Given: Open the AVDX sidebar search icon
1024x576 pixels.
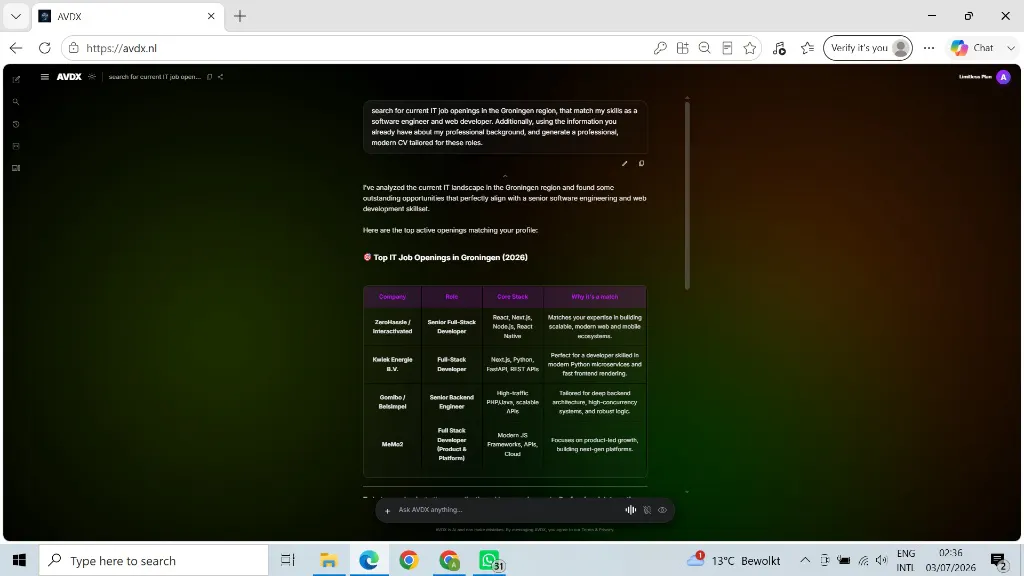Looking at the screenshot, I should coord(16,102).
